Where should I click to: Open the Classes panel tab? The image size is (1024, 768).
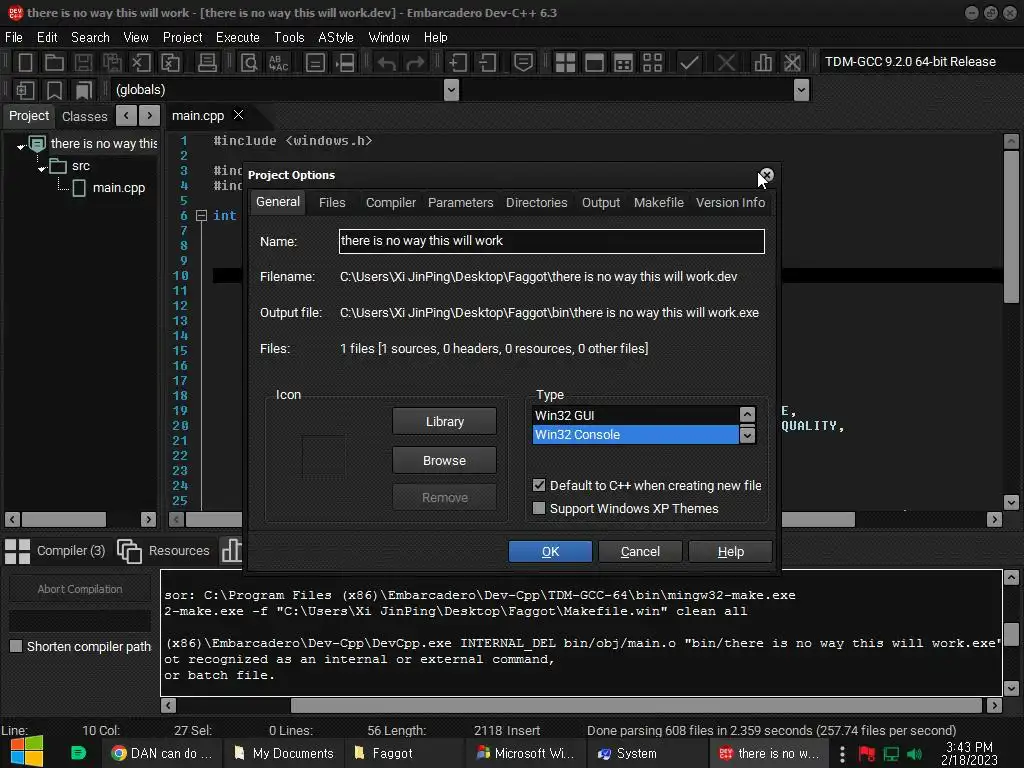84,116
